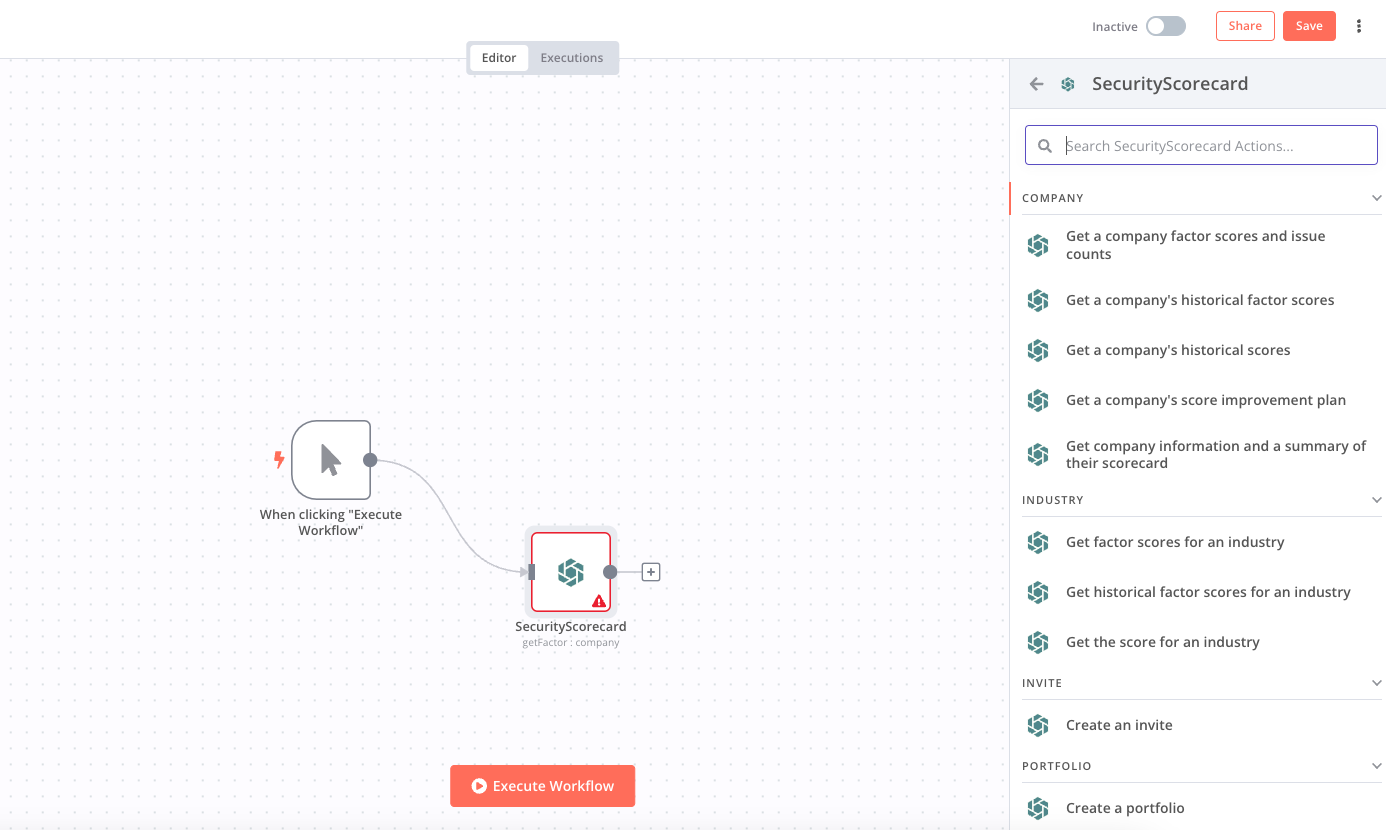The image size is (1386, 830).
Task: Click the Execute Workflow button
Action: [x=542, y=786]
